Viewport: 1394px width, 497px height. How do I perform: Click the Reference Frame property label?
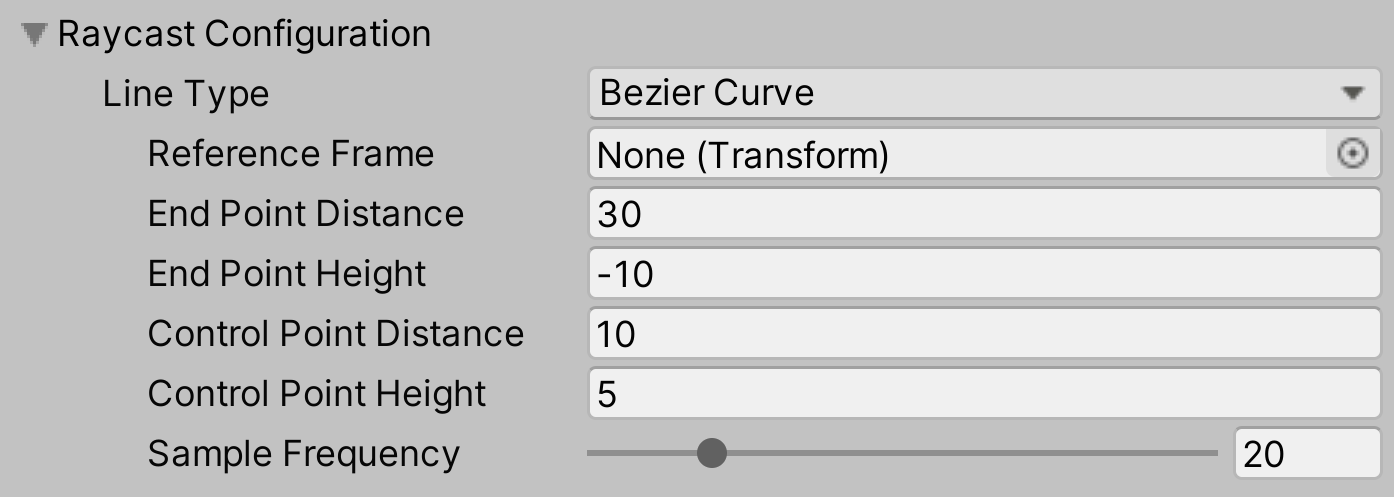291,154
